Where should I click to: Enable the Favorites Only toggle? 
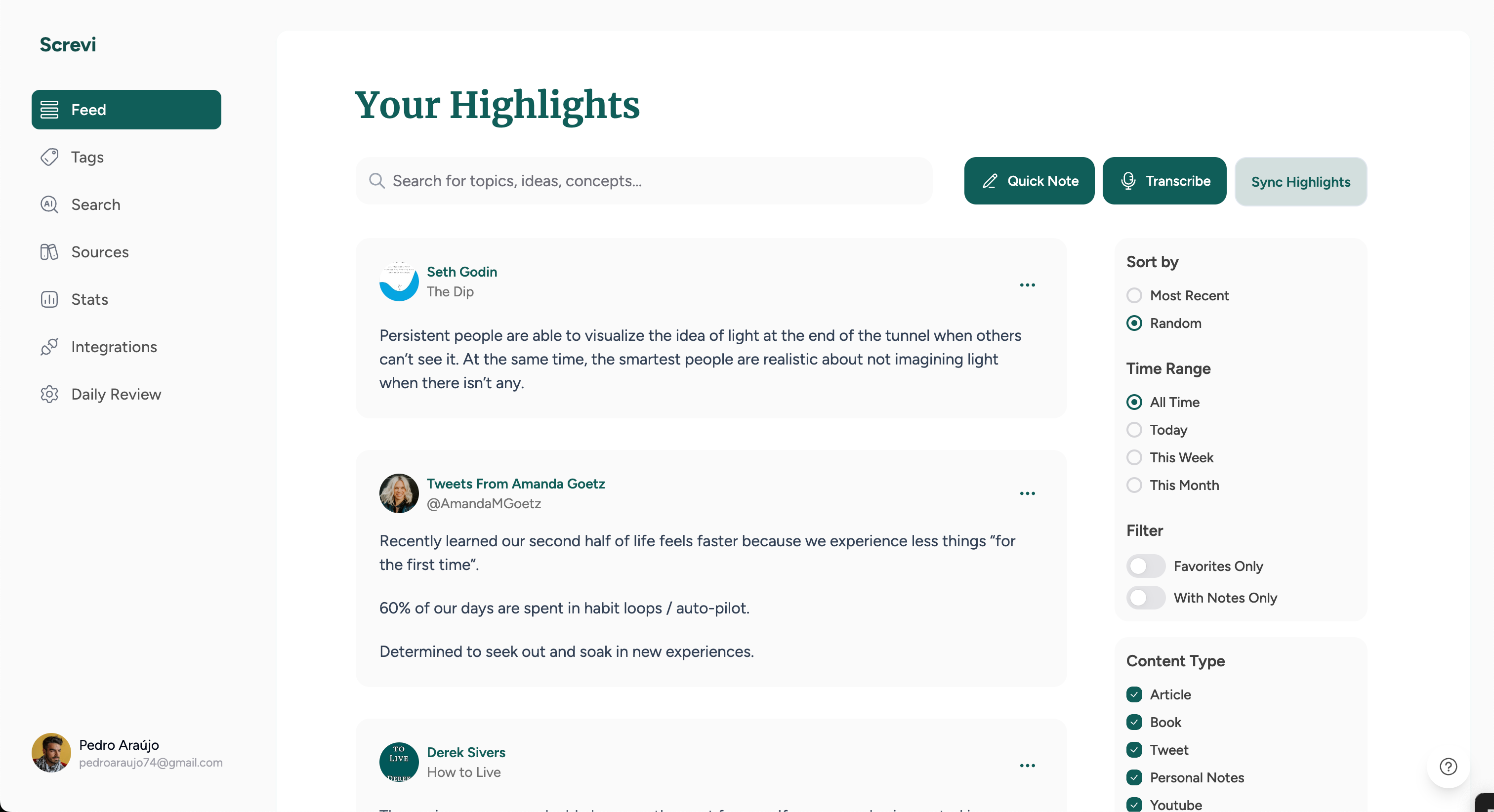point(1145,566)
